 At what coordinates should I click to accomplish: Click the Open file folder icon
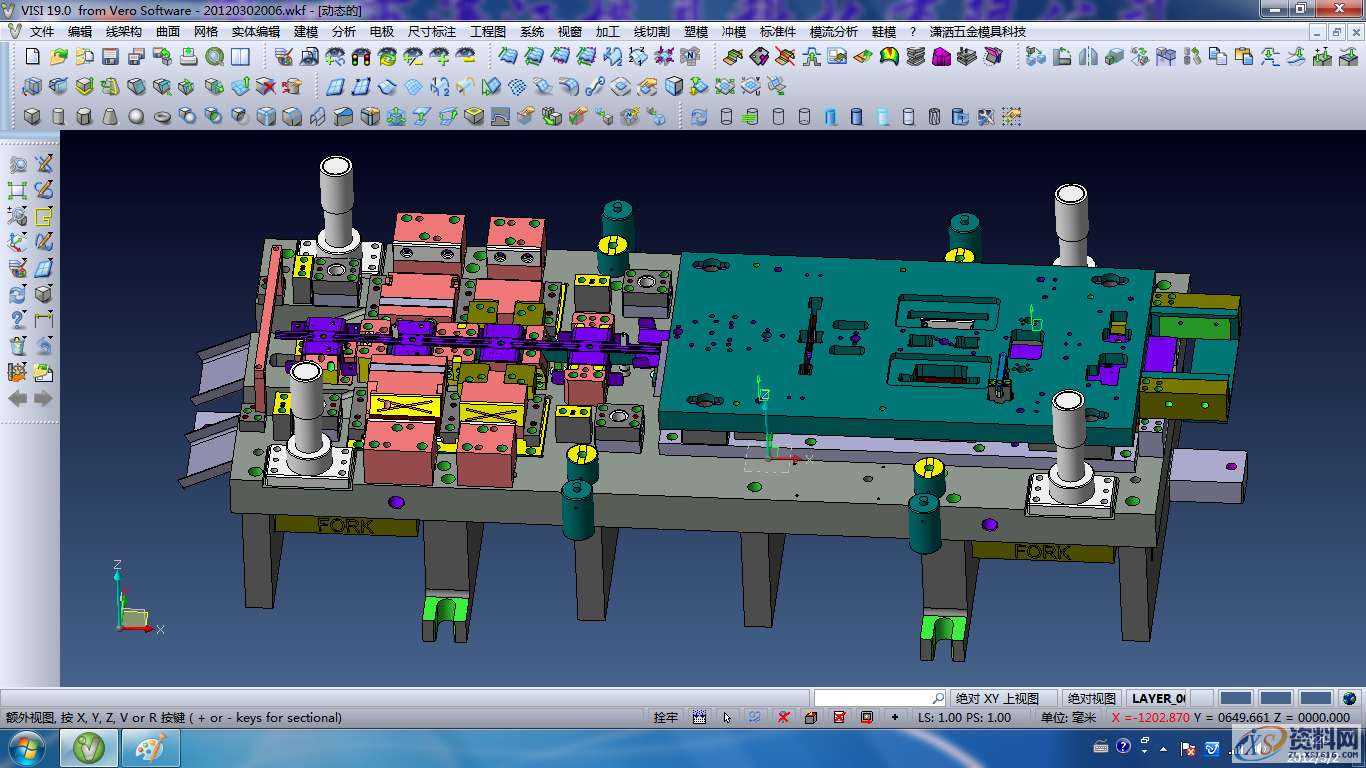59,57
